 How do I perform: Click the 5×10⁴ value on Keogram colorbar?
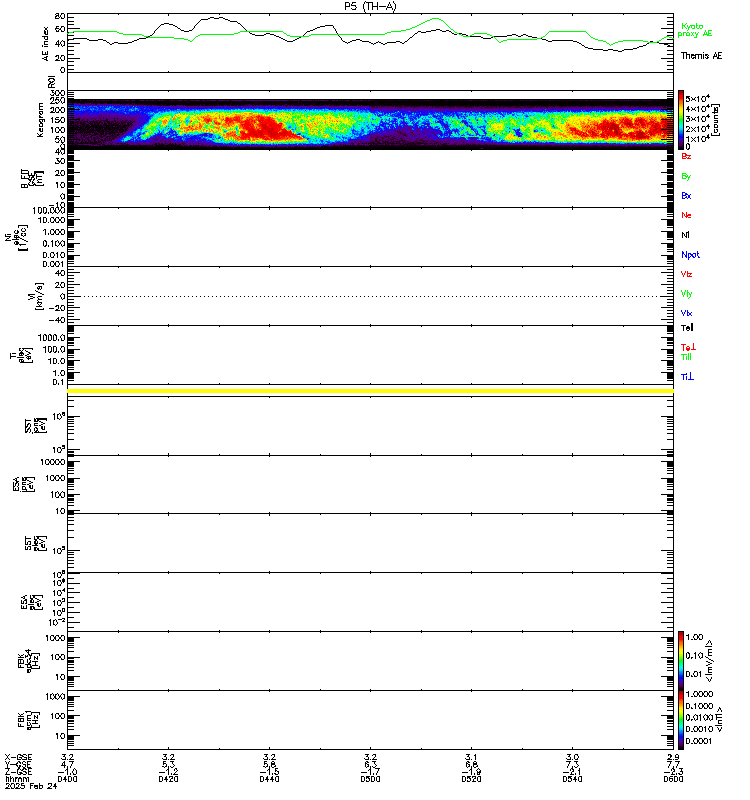pyautogui.click(x=697, y=98)
